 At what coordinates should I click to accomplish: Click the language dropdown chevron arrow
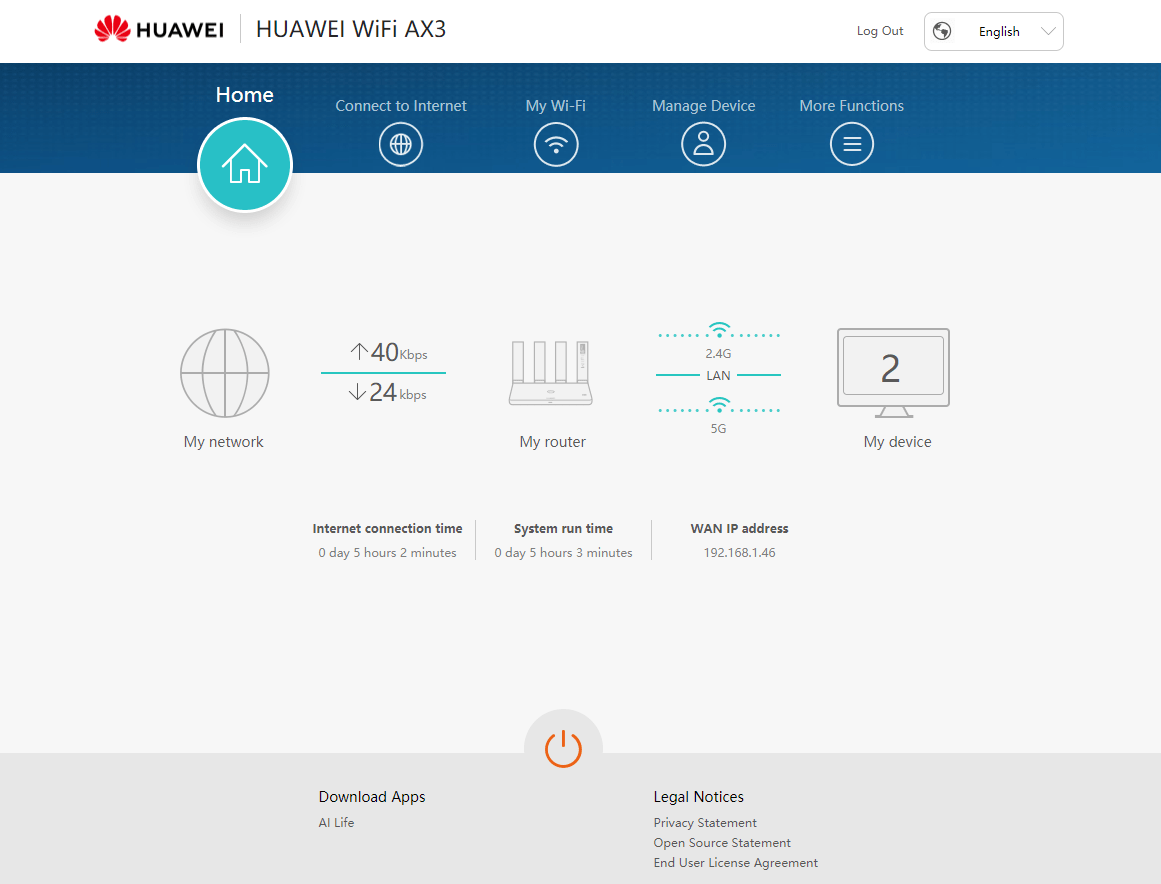[1048, 32]
